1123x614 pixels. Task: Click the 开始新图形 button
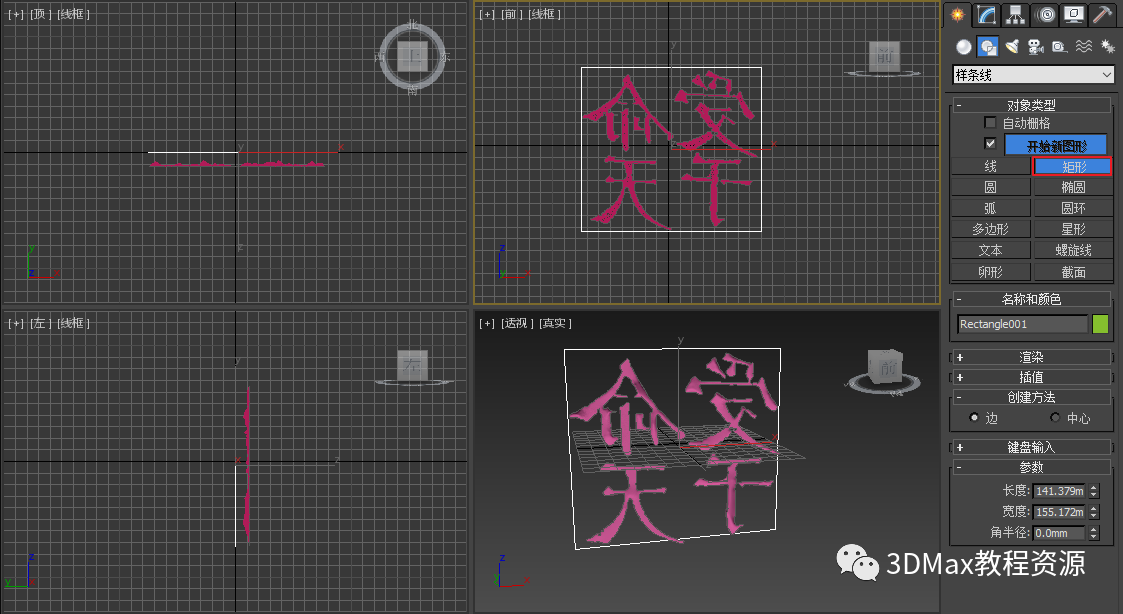(1056, 145)
